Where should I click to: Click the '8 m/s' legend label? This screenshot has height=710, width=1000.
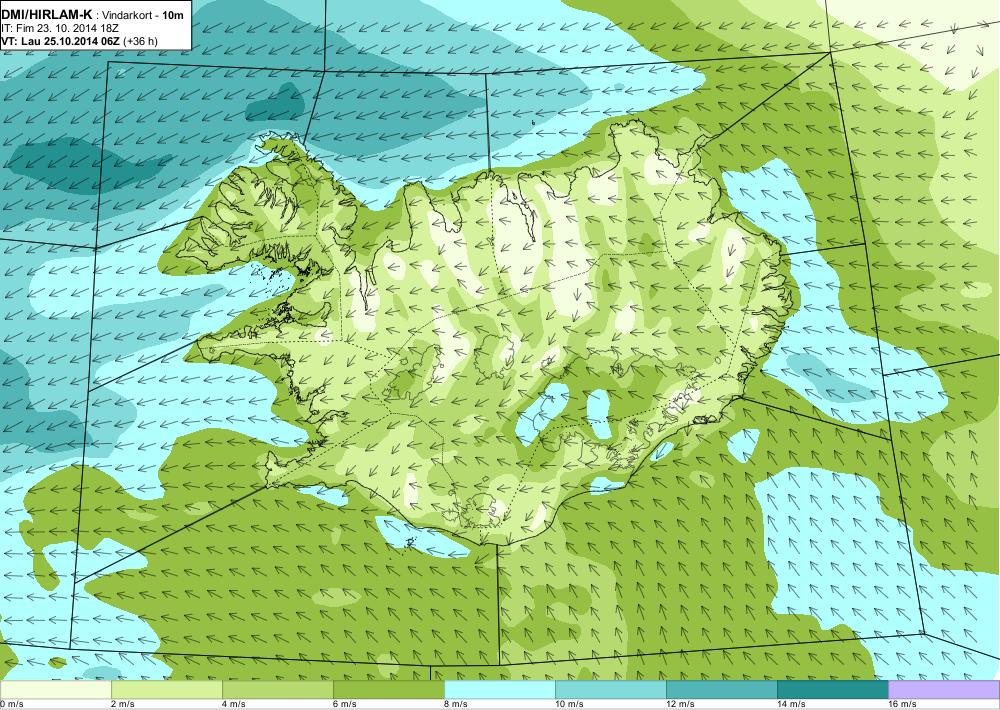456,704
